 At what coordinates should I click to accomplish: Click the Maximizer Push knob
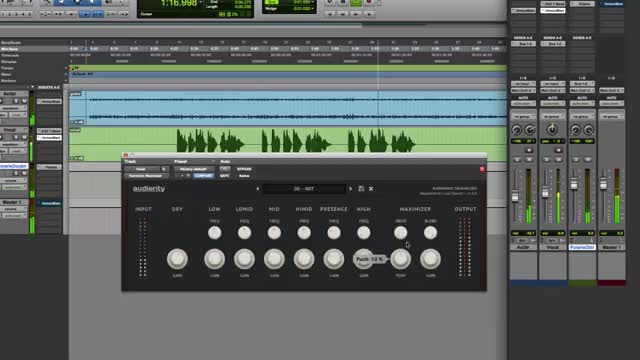pos(400,259)
